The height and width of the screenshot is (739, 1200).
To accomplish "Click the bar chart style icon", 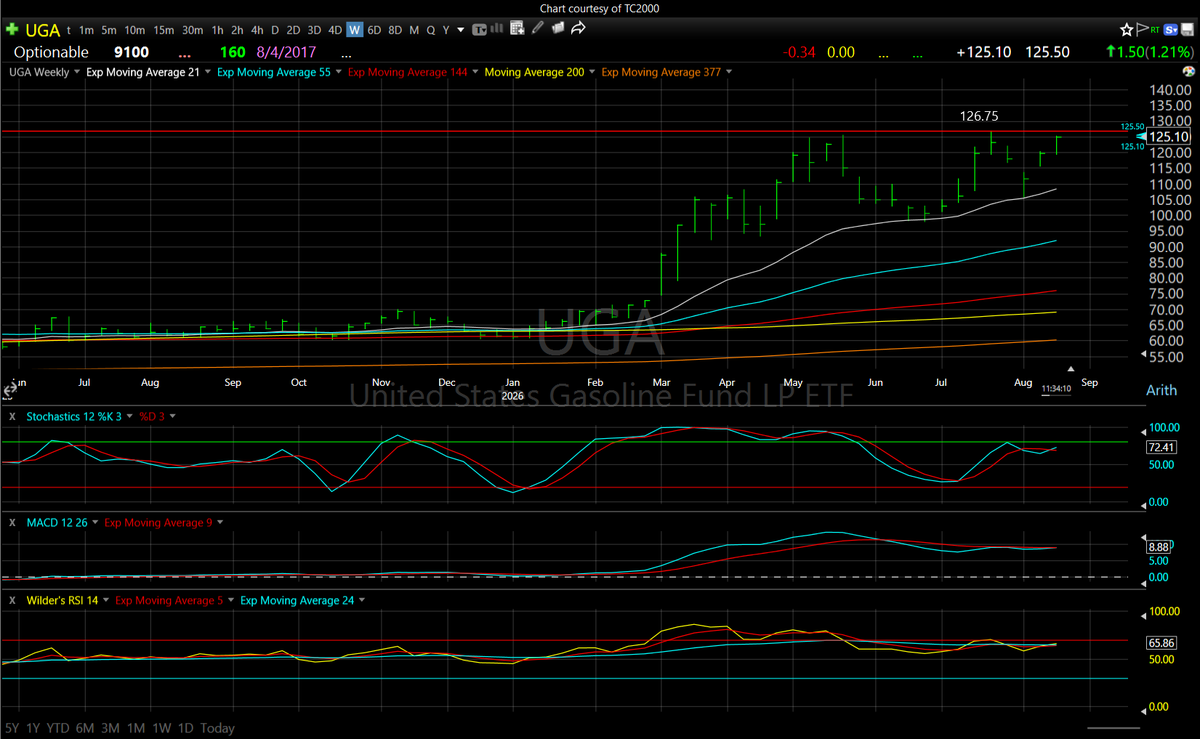I will [497, 30].
